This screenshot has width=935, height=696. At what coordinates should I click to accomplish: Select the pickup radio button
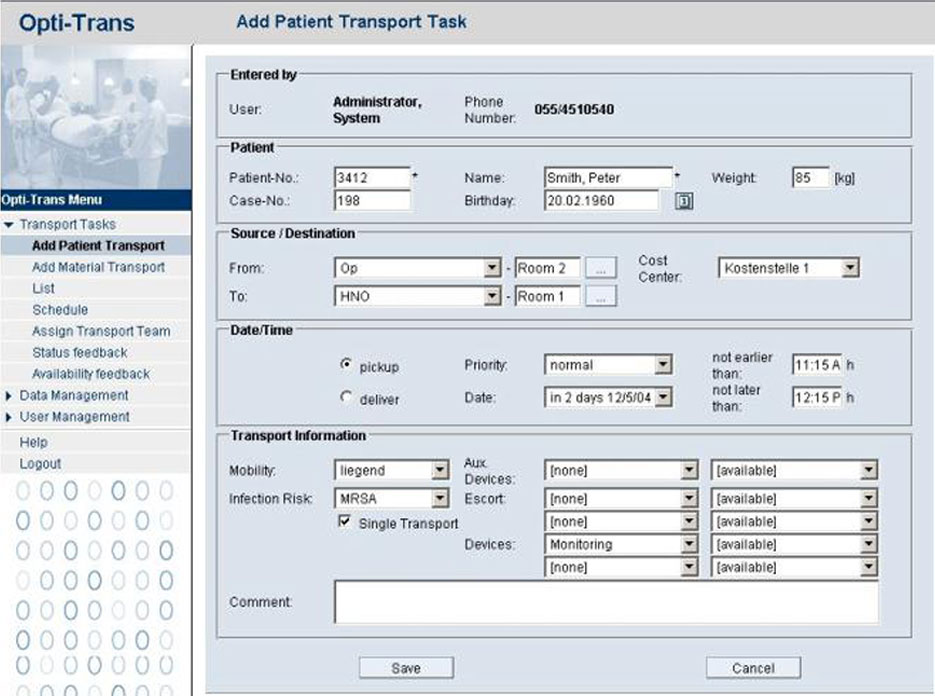pos(346,364)
